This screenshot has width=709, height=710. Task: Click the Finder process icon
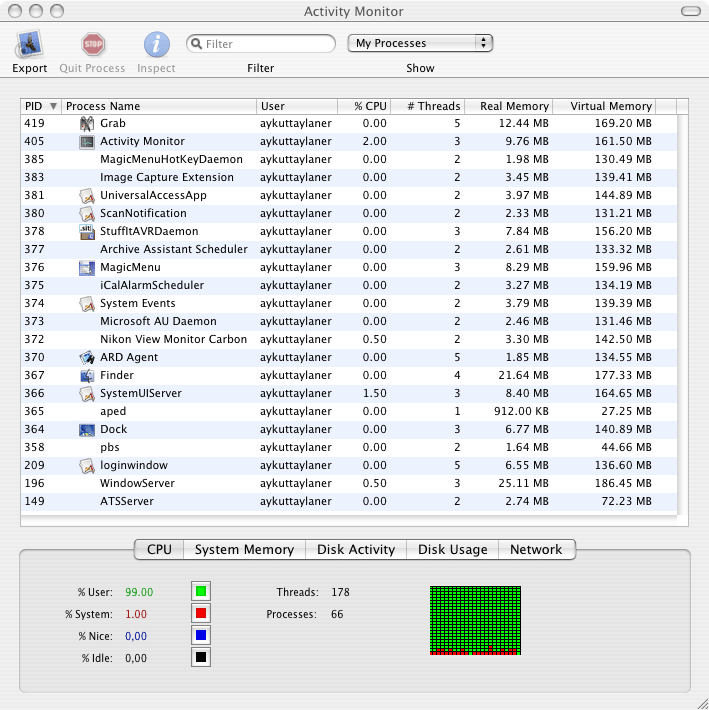point(86,375)
